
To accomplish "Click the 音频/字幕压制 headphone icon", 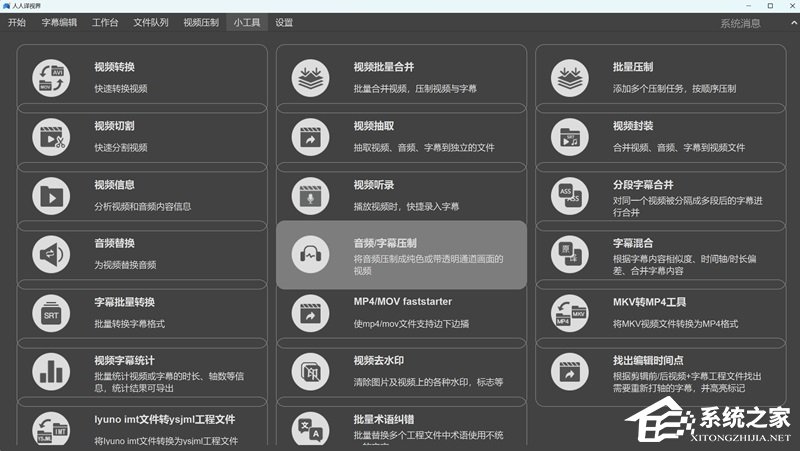I will pyautogui.click(x=310, y=254).
